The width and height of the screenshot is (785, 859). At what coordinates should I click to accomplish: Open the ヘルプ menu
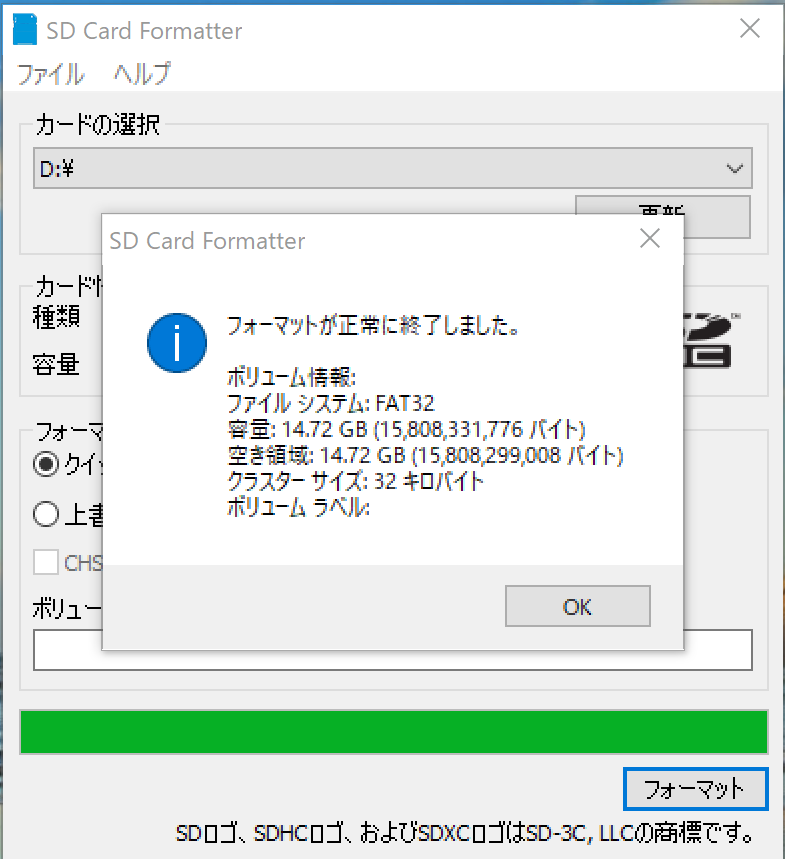pos(142,74)
